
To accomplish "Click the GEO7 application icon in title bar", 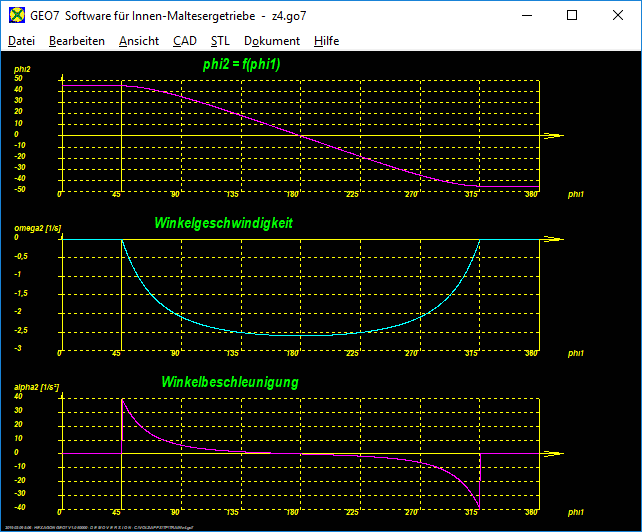I will (x=17, y=15).
